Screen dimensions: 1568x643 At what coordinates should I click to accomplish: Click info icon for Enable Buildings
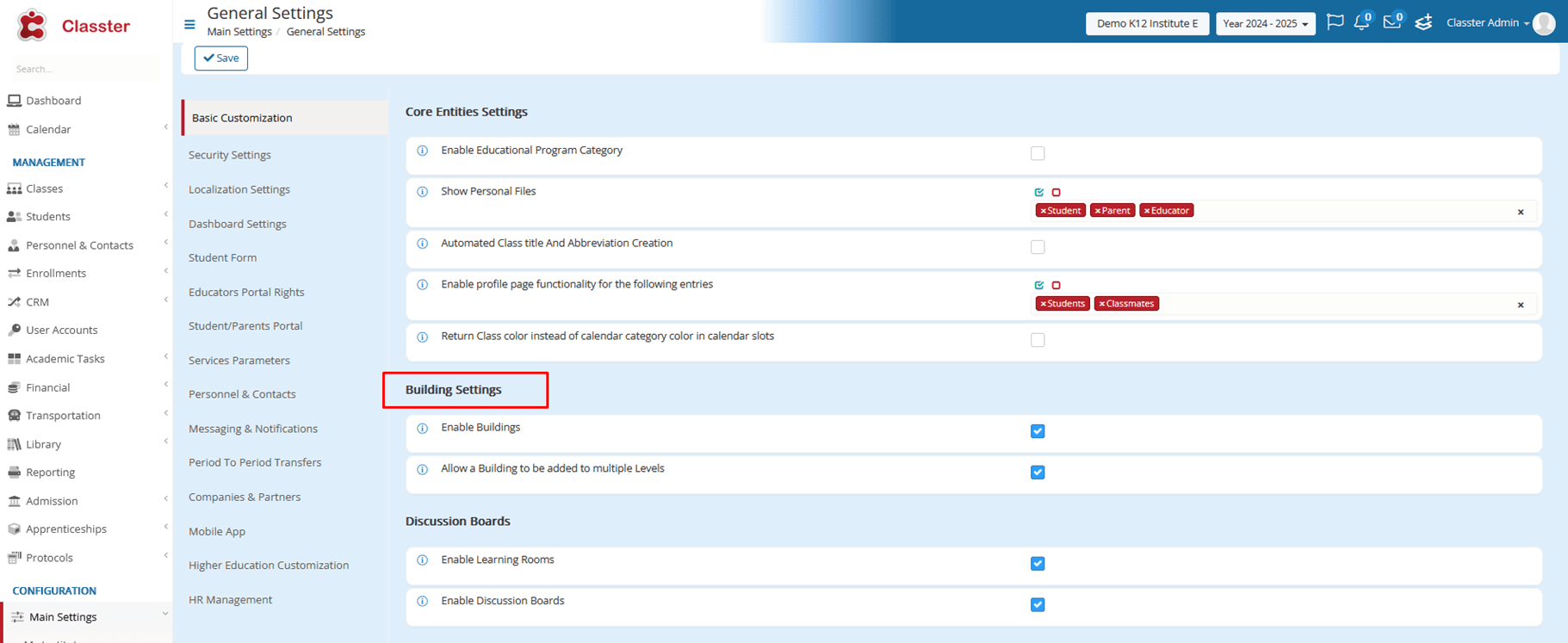[x=423, y=428]
